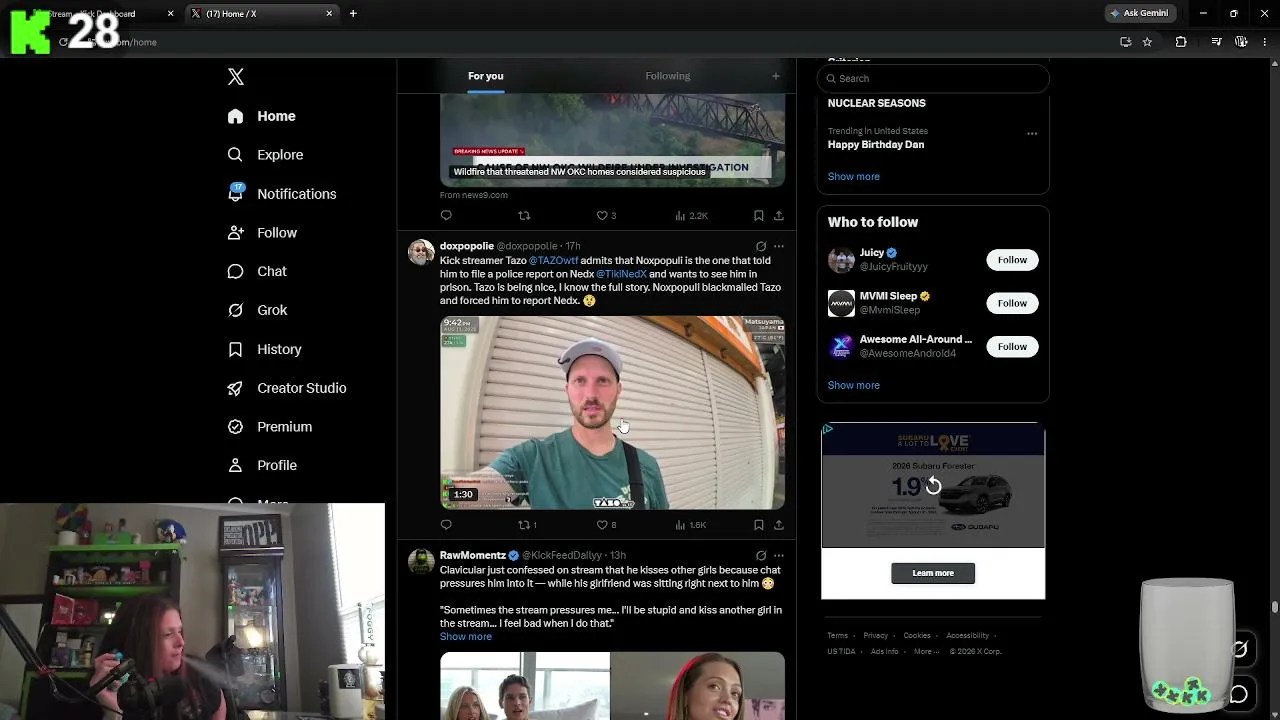The image size is (1280, 720).
Task: Bookmark this page with the star icon
Action: tap(1147, 42)
